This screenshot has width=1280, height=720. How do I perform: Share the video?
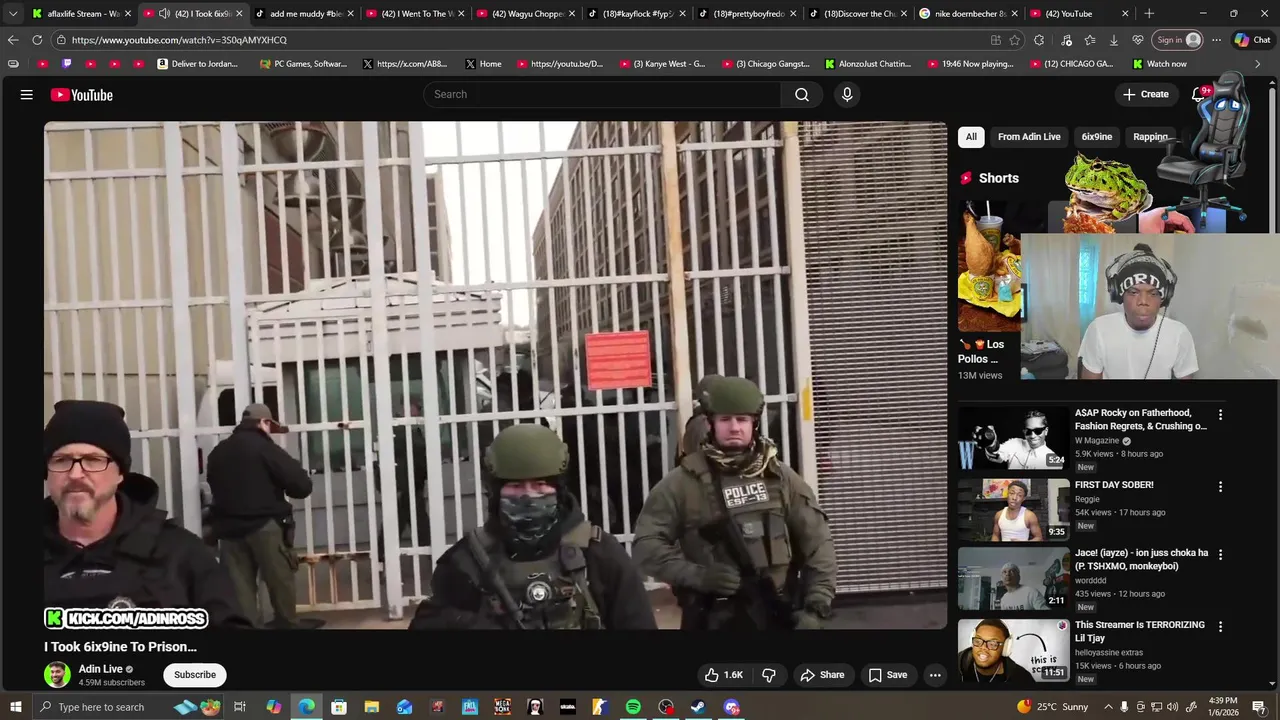pyautogui.click(x=822, y=675)
